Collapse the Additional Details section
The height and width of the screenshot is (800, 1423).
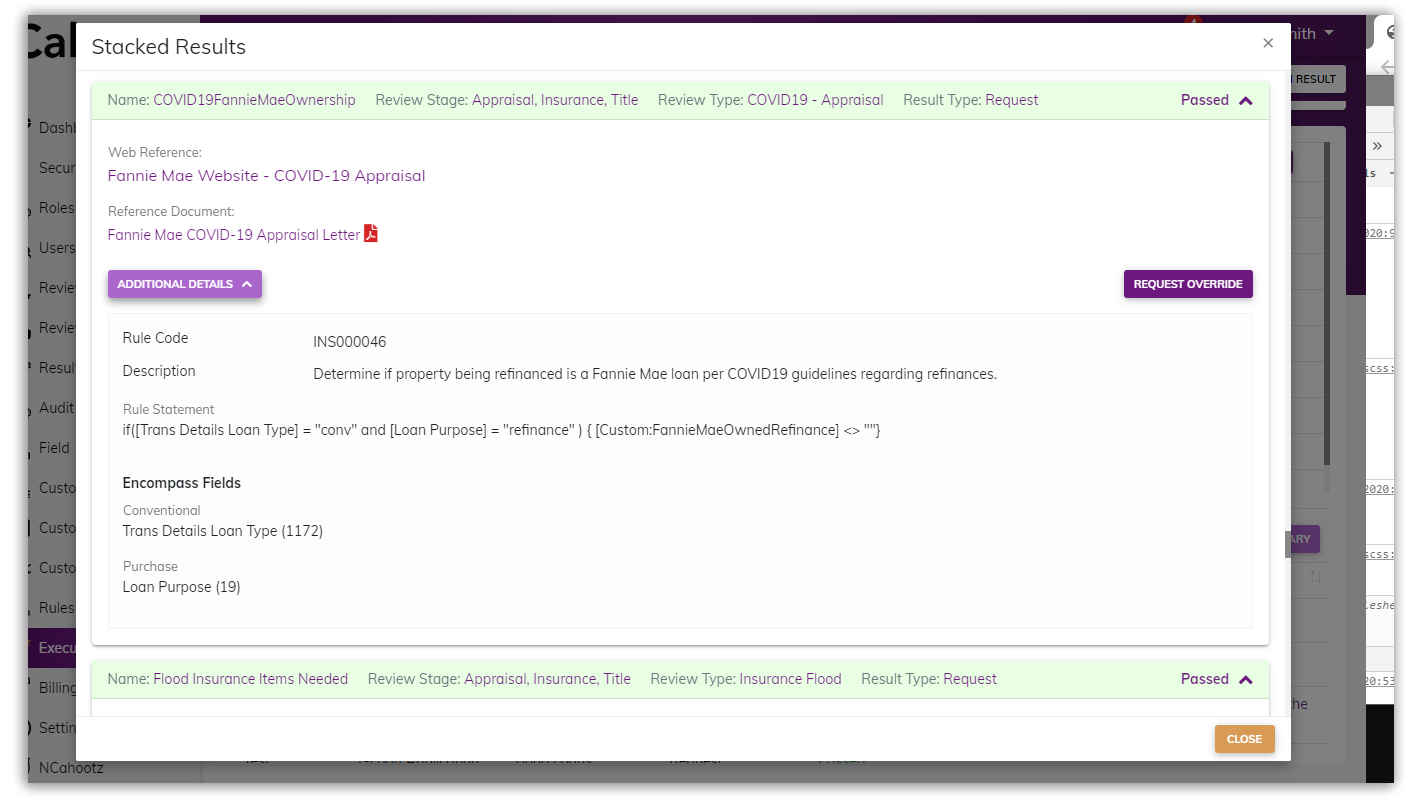click(185, 284)
